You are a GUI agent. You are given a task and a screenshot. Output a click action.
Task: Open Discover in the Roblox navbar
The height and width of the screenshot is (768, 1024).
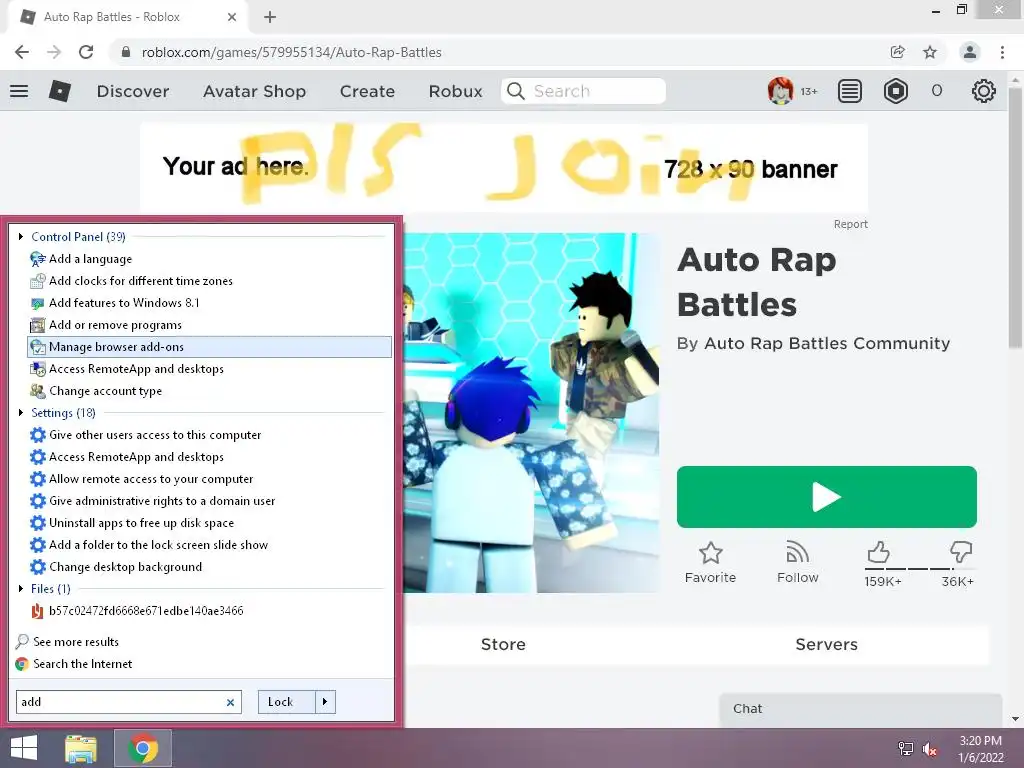tap(133, 91)
